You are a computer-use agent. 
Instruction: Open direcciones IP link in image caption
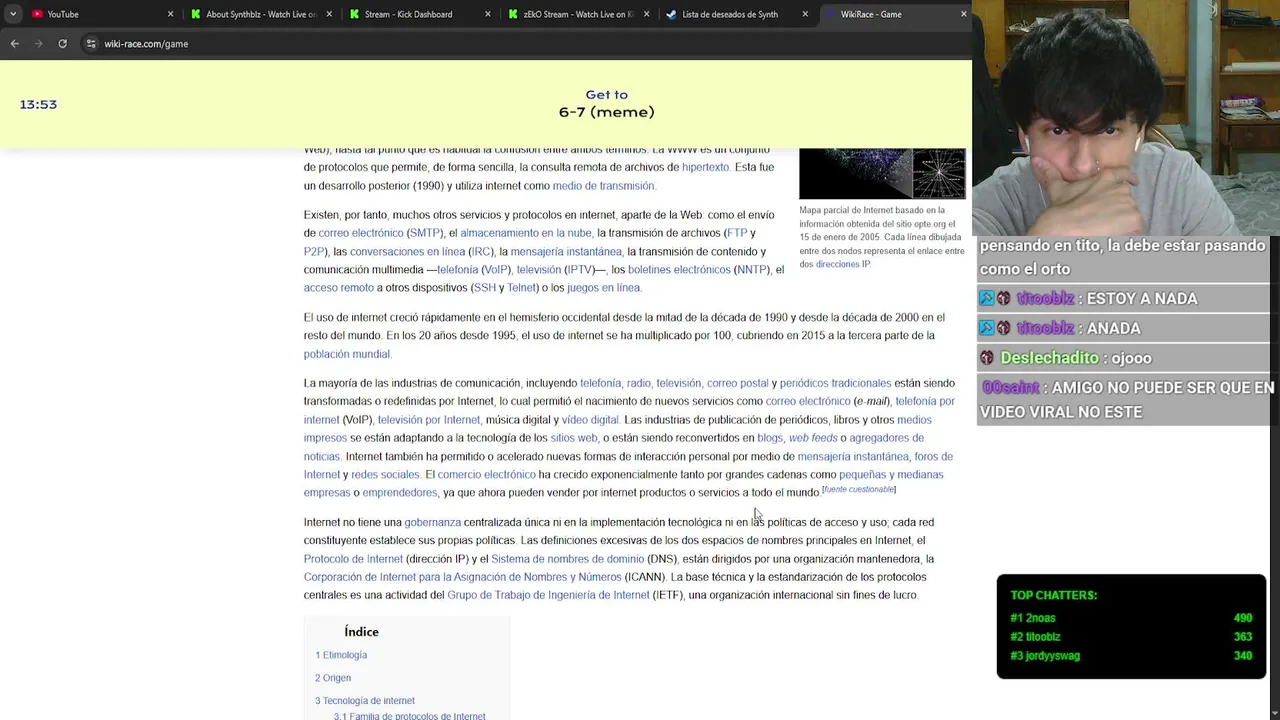[x=842, y=264]
